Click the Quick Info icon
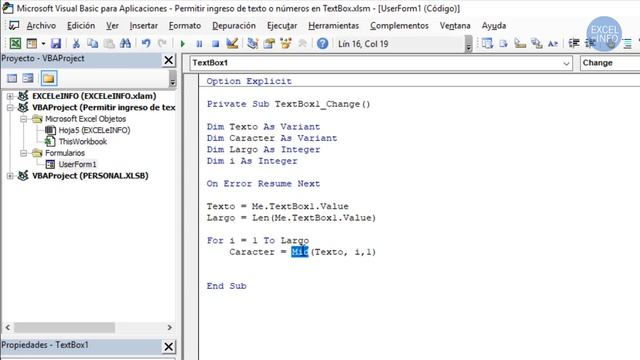This screenshot has height=360, width=640. click(520, 43)
